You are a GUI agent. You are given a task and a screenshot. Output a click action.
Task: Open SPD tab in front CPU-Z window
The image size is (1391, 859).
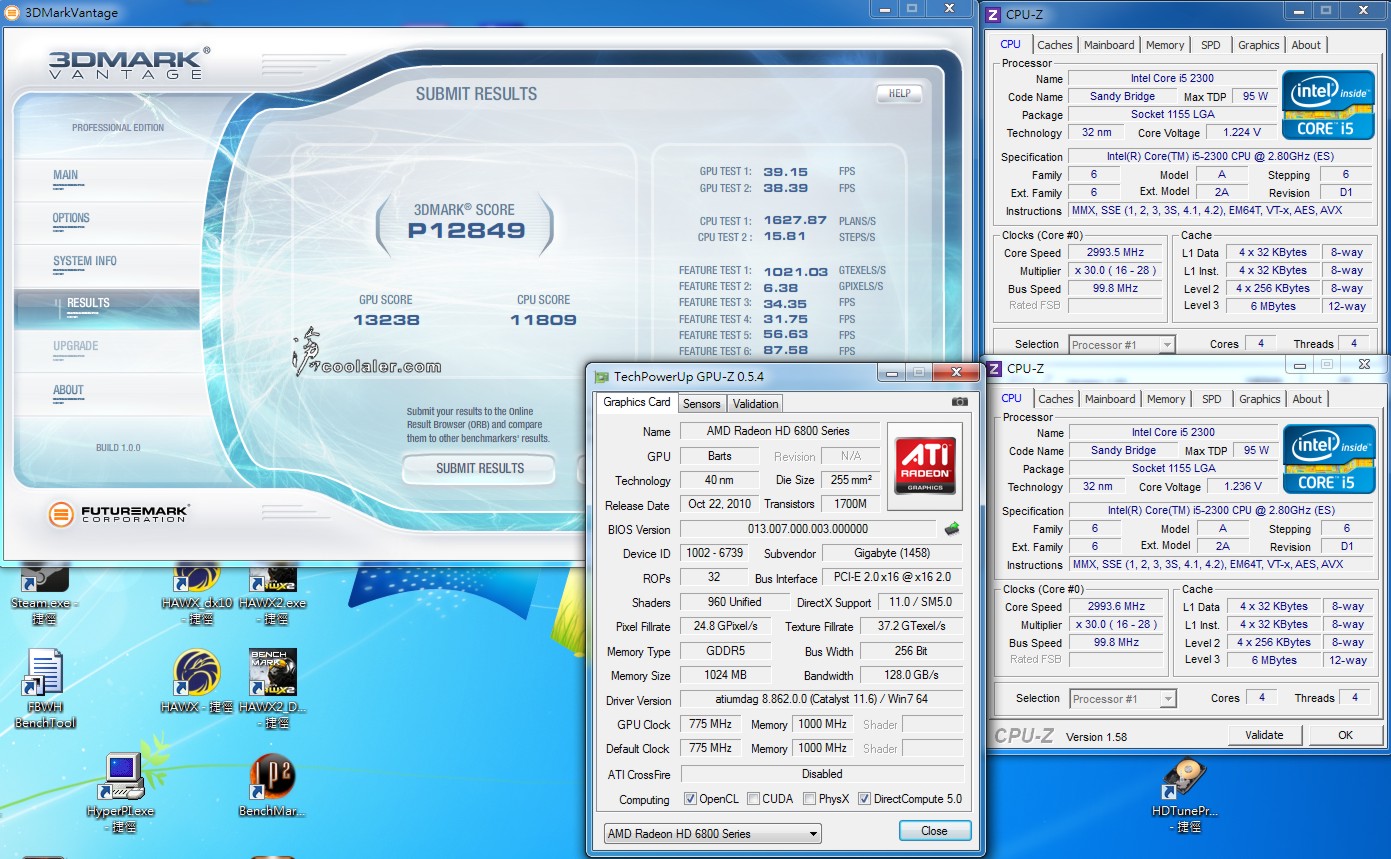coord(1211,399)
